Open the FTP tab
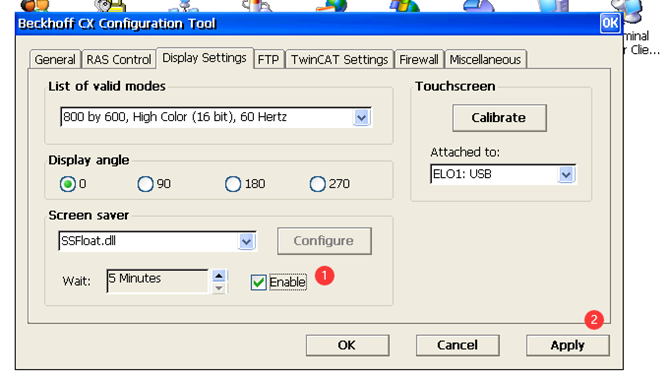The width and height of the screenshot is (668, 377). coord(268,59)
